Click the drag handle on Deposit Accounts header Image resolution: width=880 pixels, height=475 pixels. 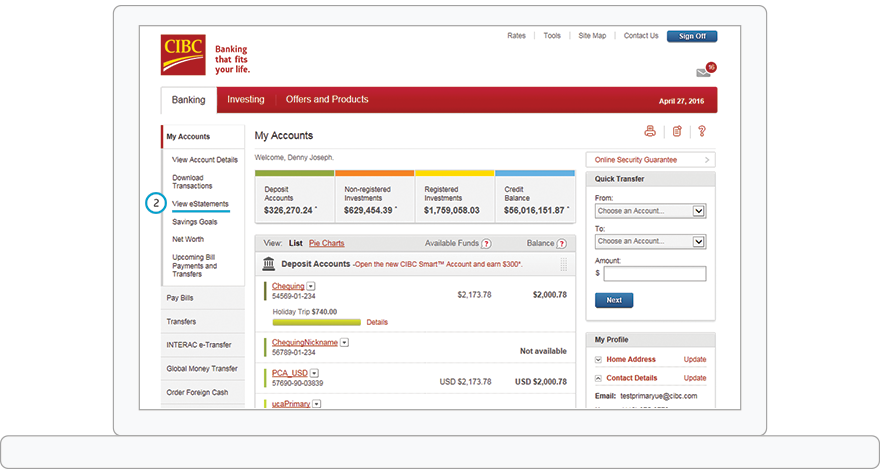coord(563,264)
